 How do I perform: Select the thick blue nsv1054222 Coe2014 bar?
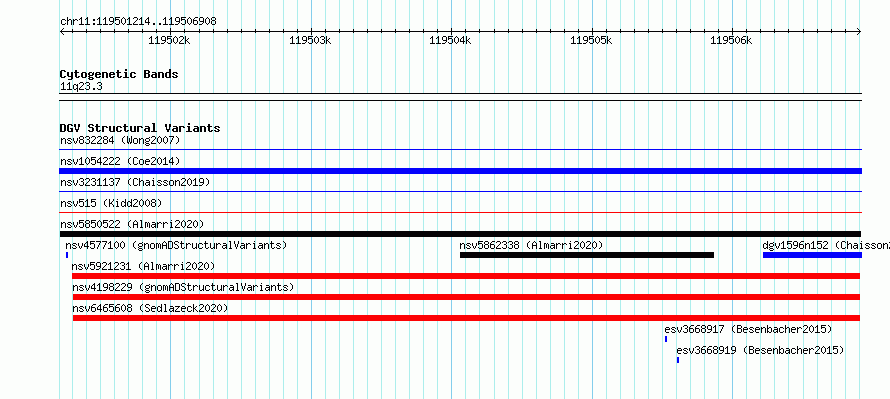460,171
